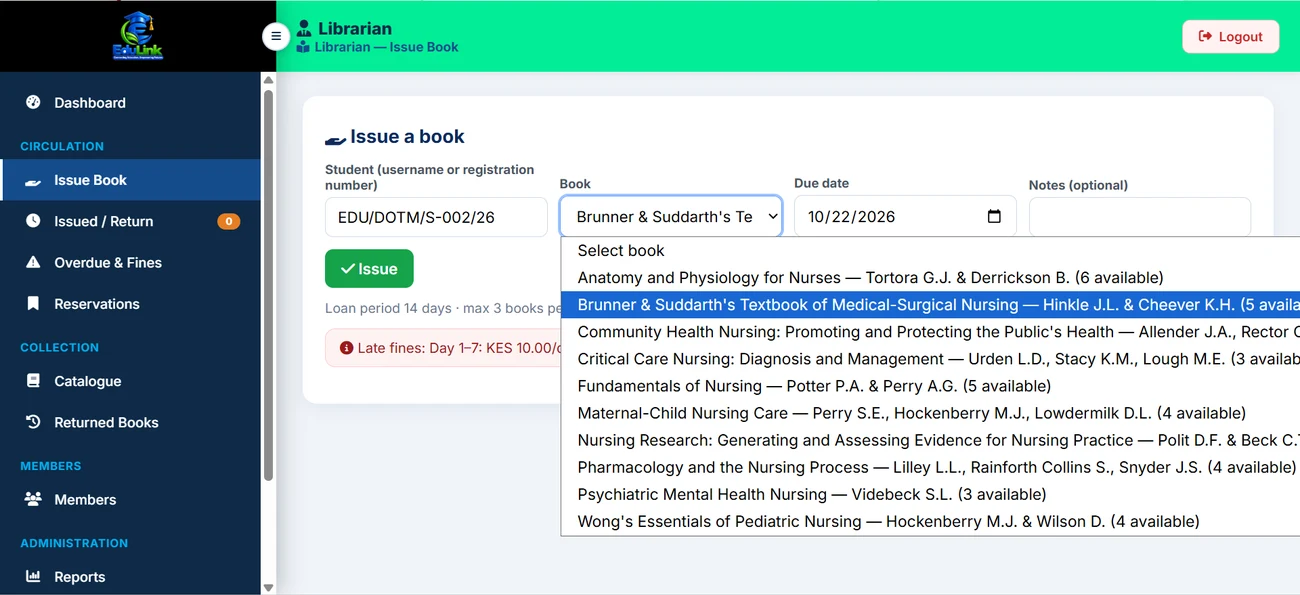Click the Reports chart icon

33,576
